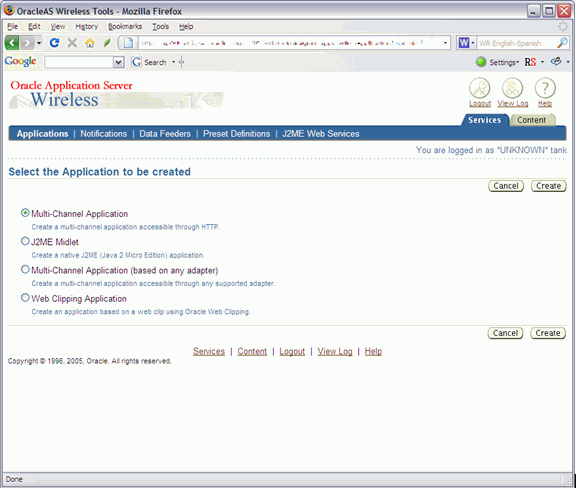Open the Google toolbar Settings menu
Screen dimensions: 576x488
coord(504,62)
